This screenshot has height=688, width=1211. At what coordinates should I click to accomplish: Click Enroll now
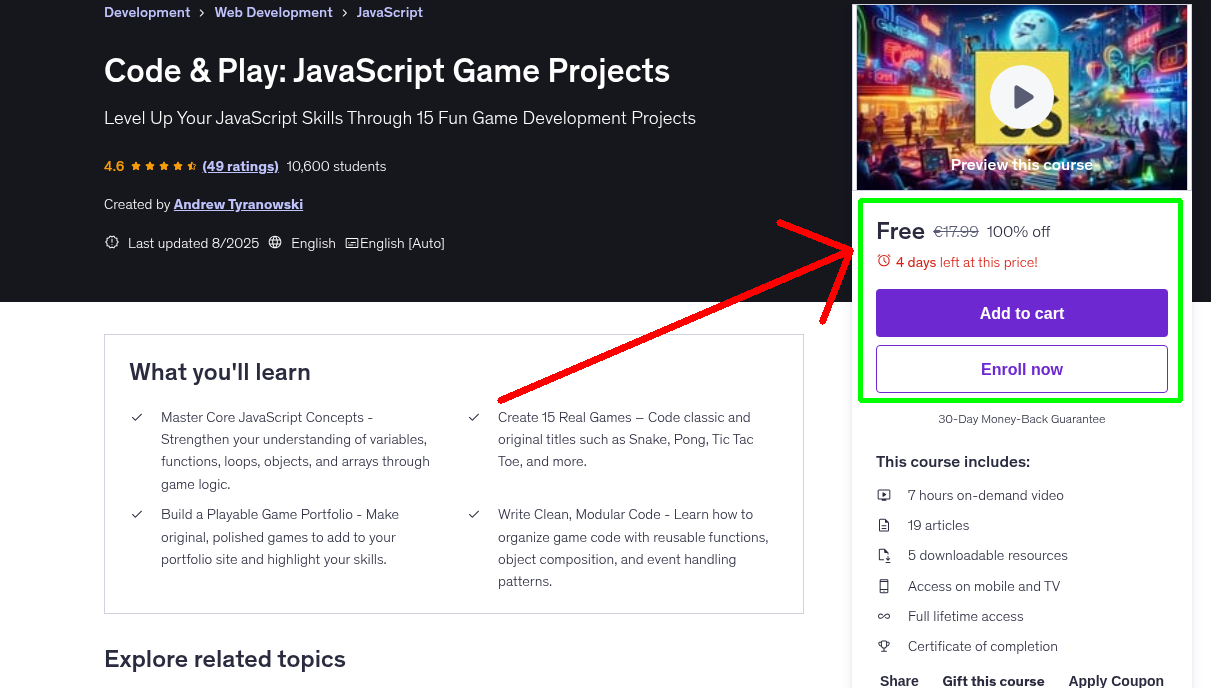coord(1021,368)
